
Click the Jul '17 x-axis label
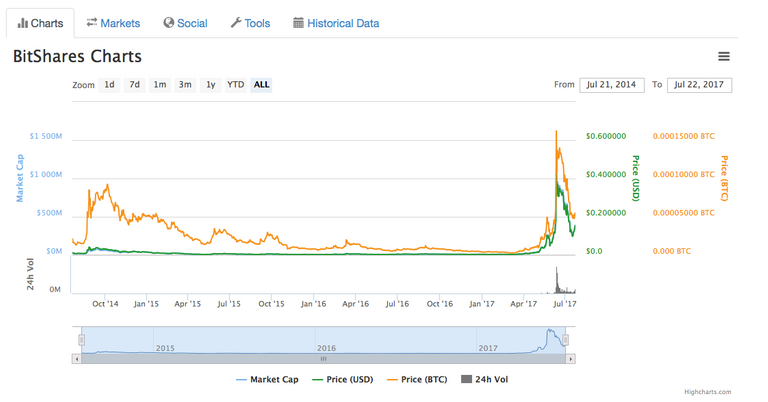(565, 304)
